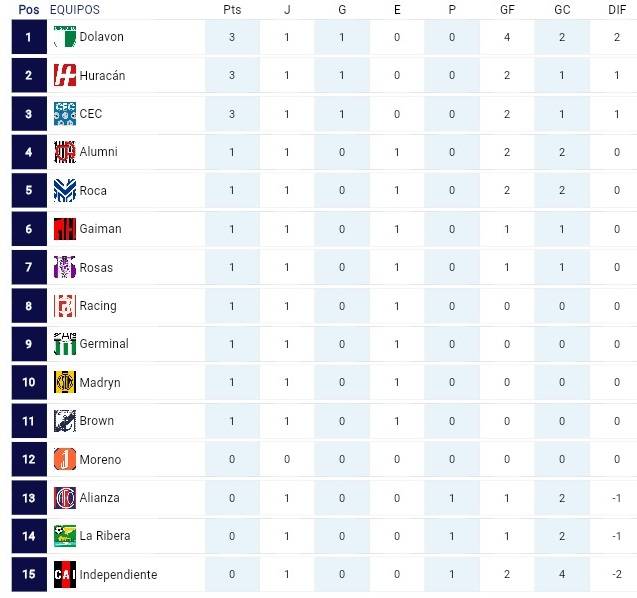
Task: Click the Germinal green striped crest
Action: 65,344
